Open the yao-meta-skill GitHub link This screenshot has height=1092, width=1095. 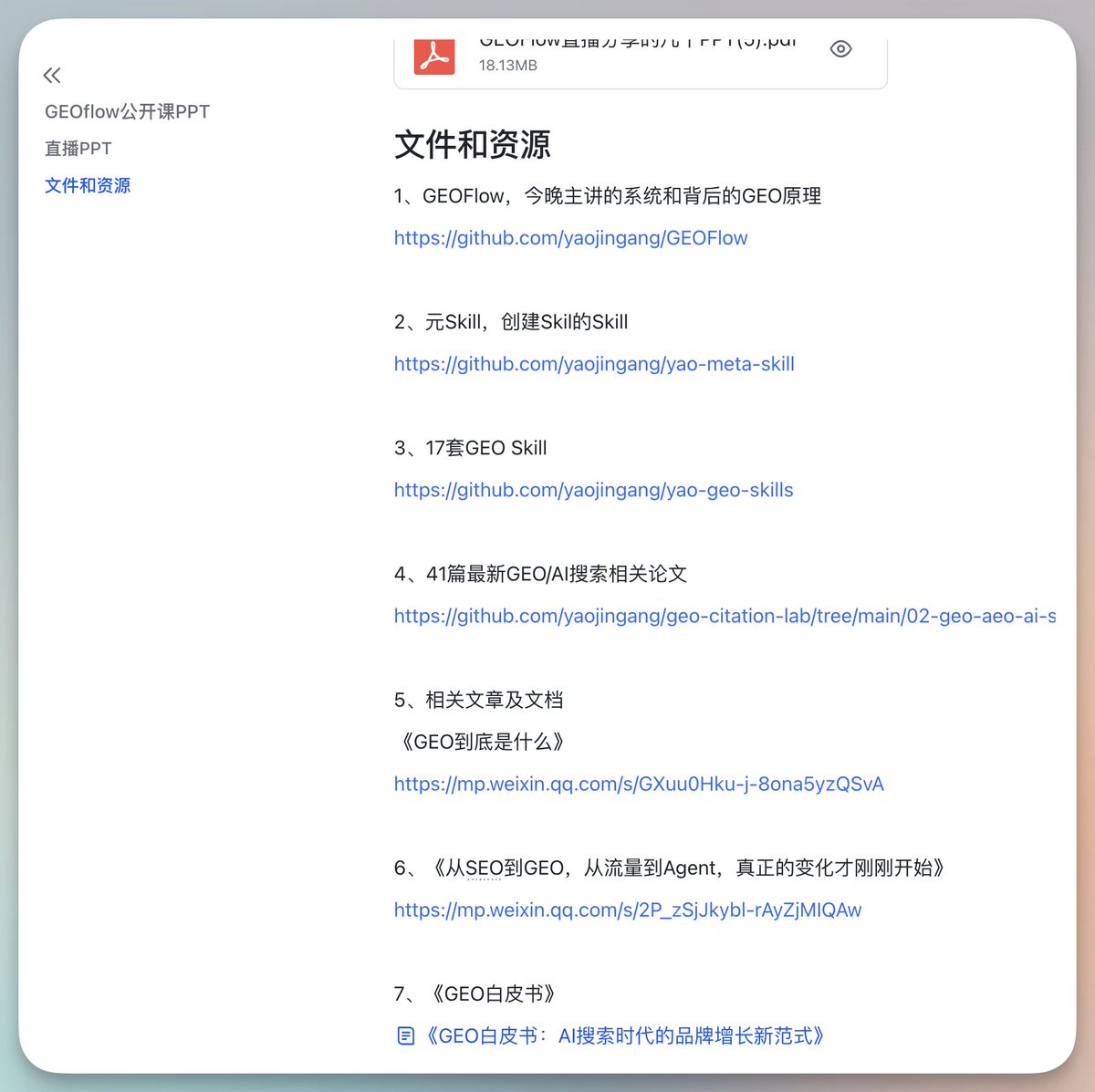(x=594, y=364)
